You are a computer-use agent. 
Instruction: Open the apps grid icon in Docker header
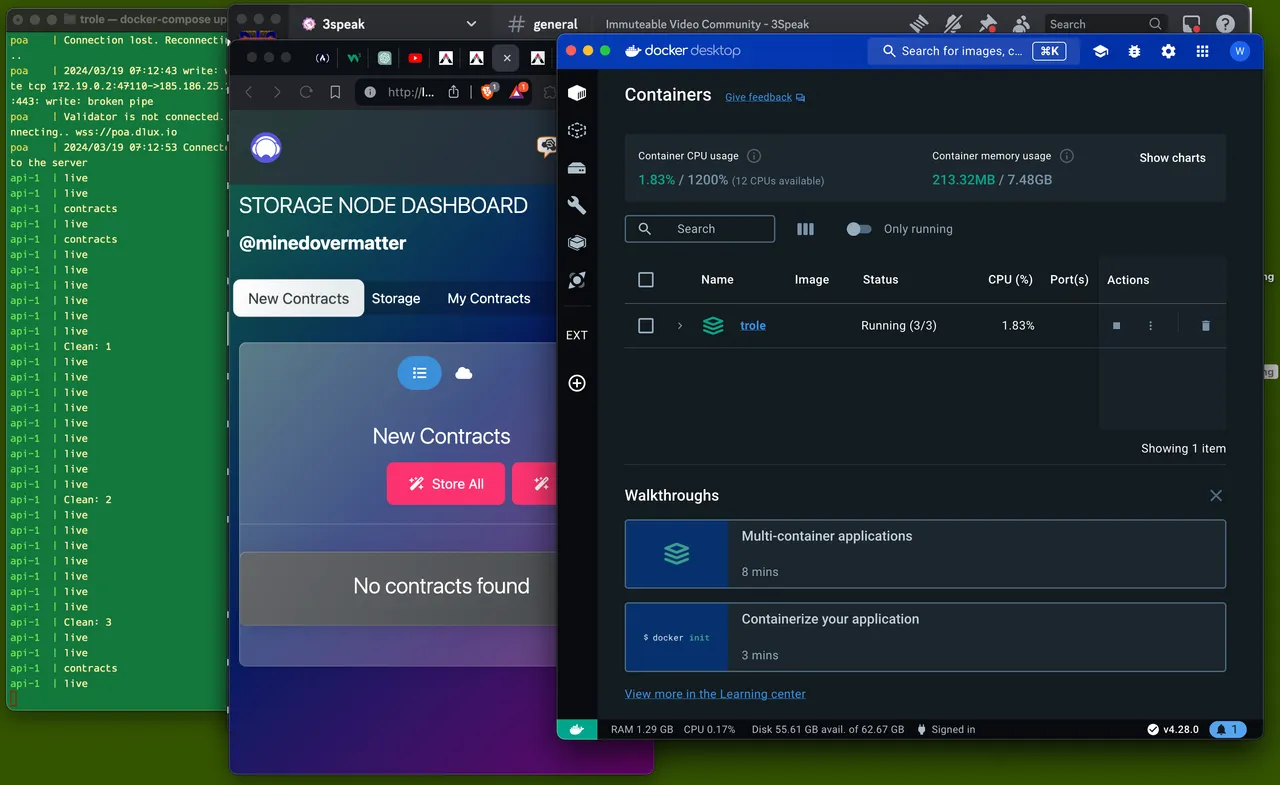coord(1203,51)
